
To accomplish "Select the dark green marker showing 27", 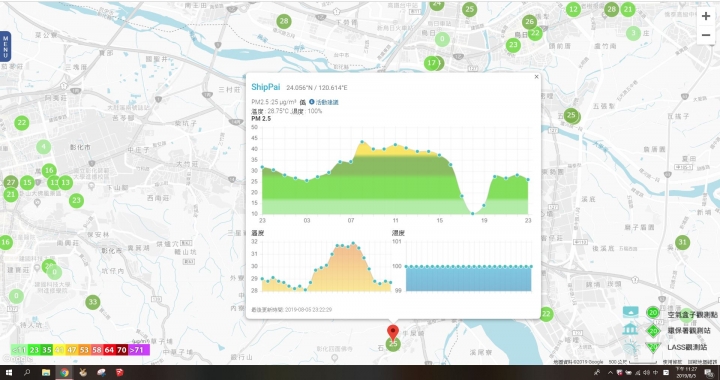I will 11,182.
